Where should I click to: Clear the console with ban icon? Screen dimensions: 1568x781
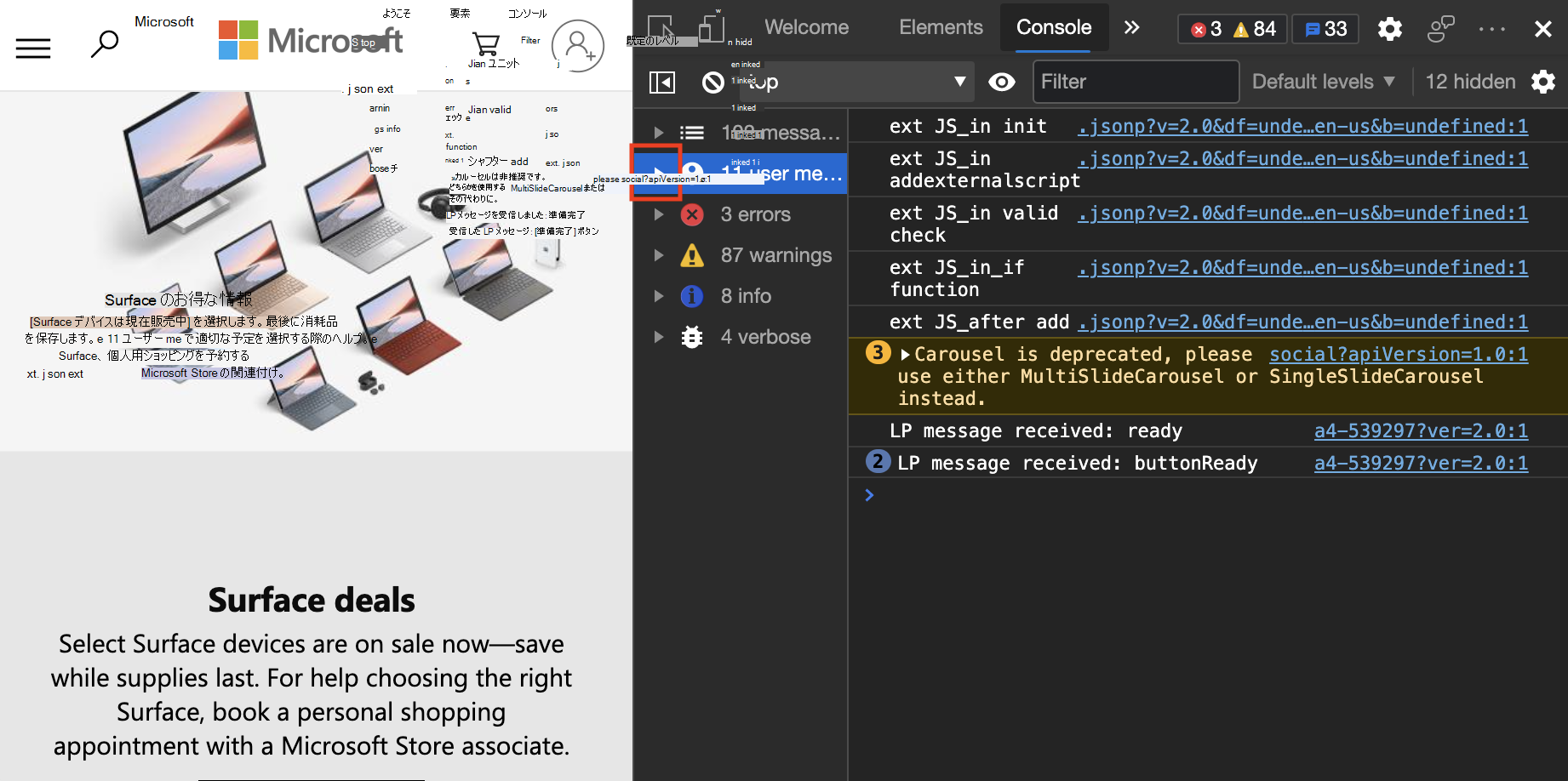(x=712, y=82)
